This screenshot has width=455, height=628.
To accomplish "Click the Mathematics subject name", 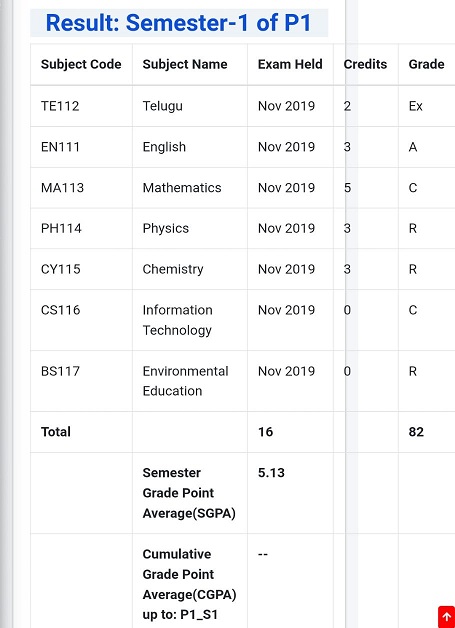I will (x=182, y=188).
